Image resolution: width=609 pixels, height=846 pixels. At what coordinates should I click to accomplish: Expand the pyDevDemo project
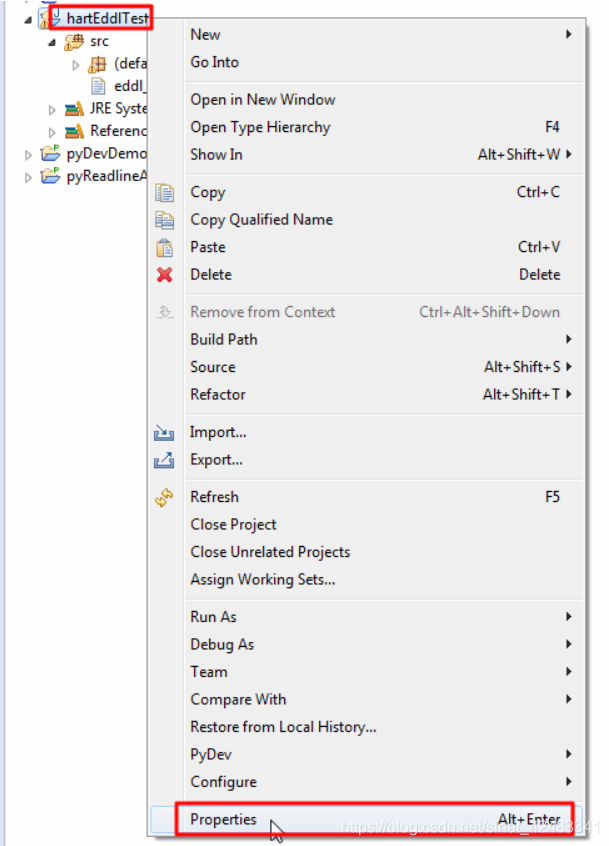click(x=28, y=155)
